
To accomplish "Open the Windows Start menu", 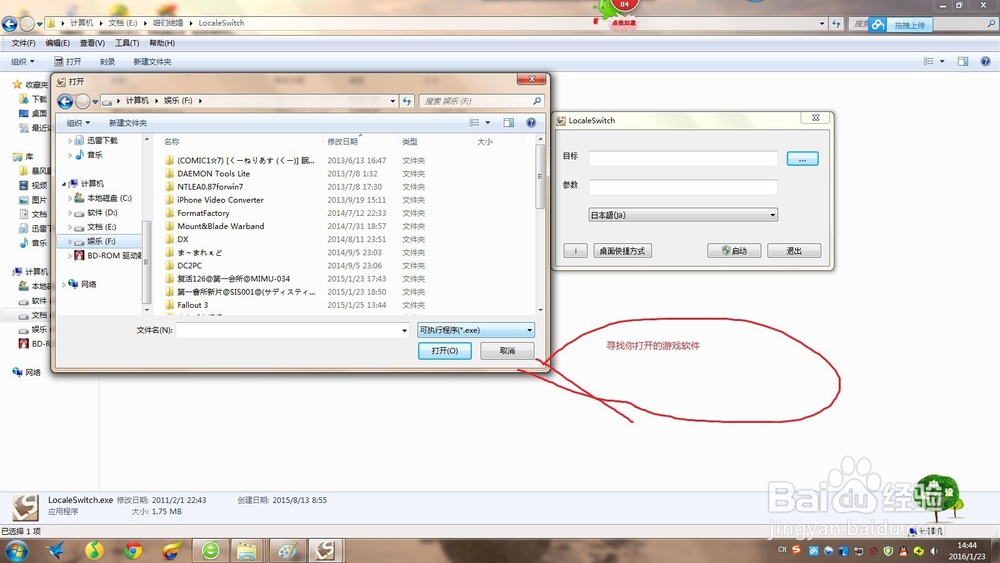I will (16, 550).
